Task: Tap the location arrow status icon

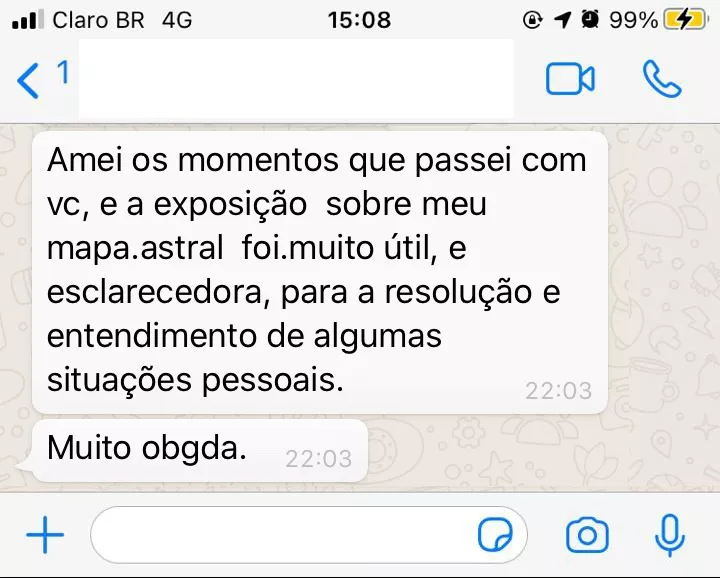Action: click(x=562, y=20)
